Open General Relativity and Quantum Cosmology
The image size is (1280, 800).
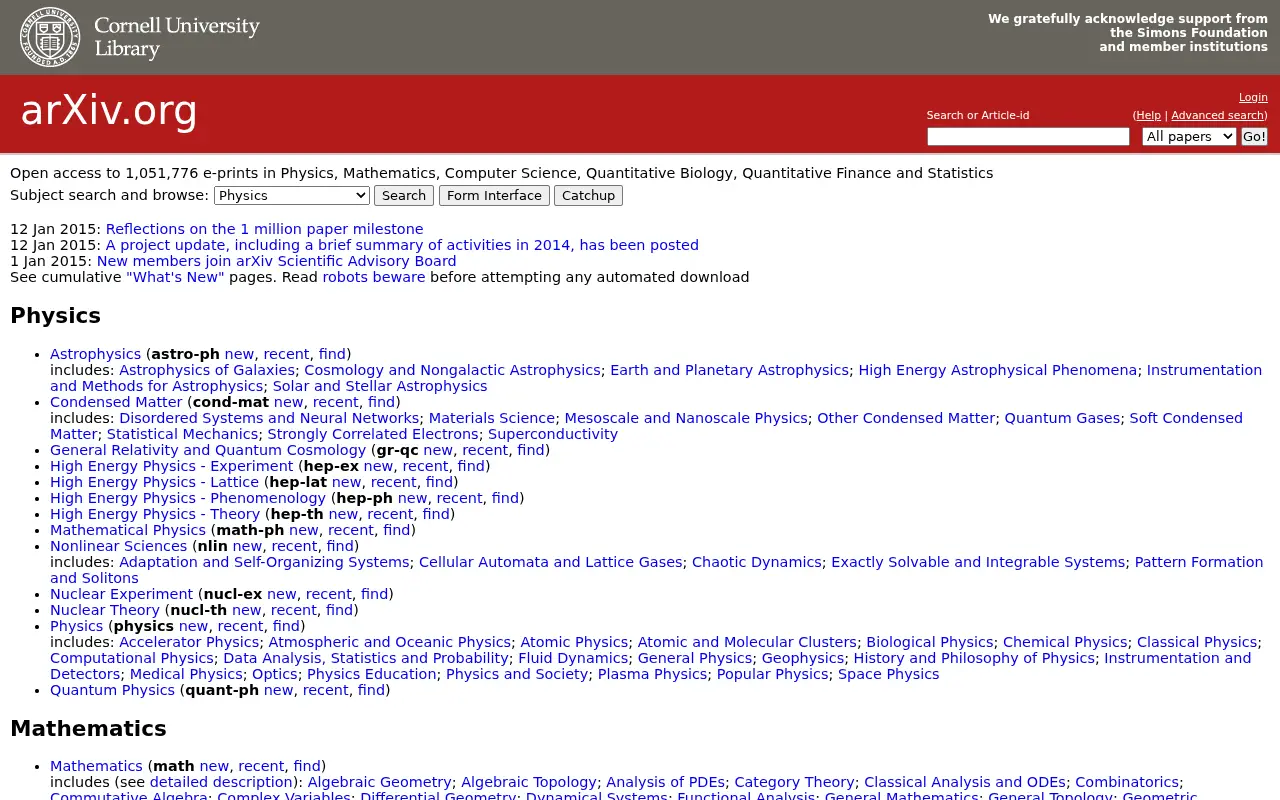click(208, 450)
